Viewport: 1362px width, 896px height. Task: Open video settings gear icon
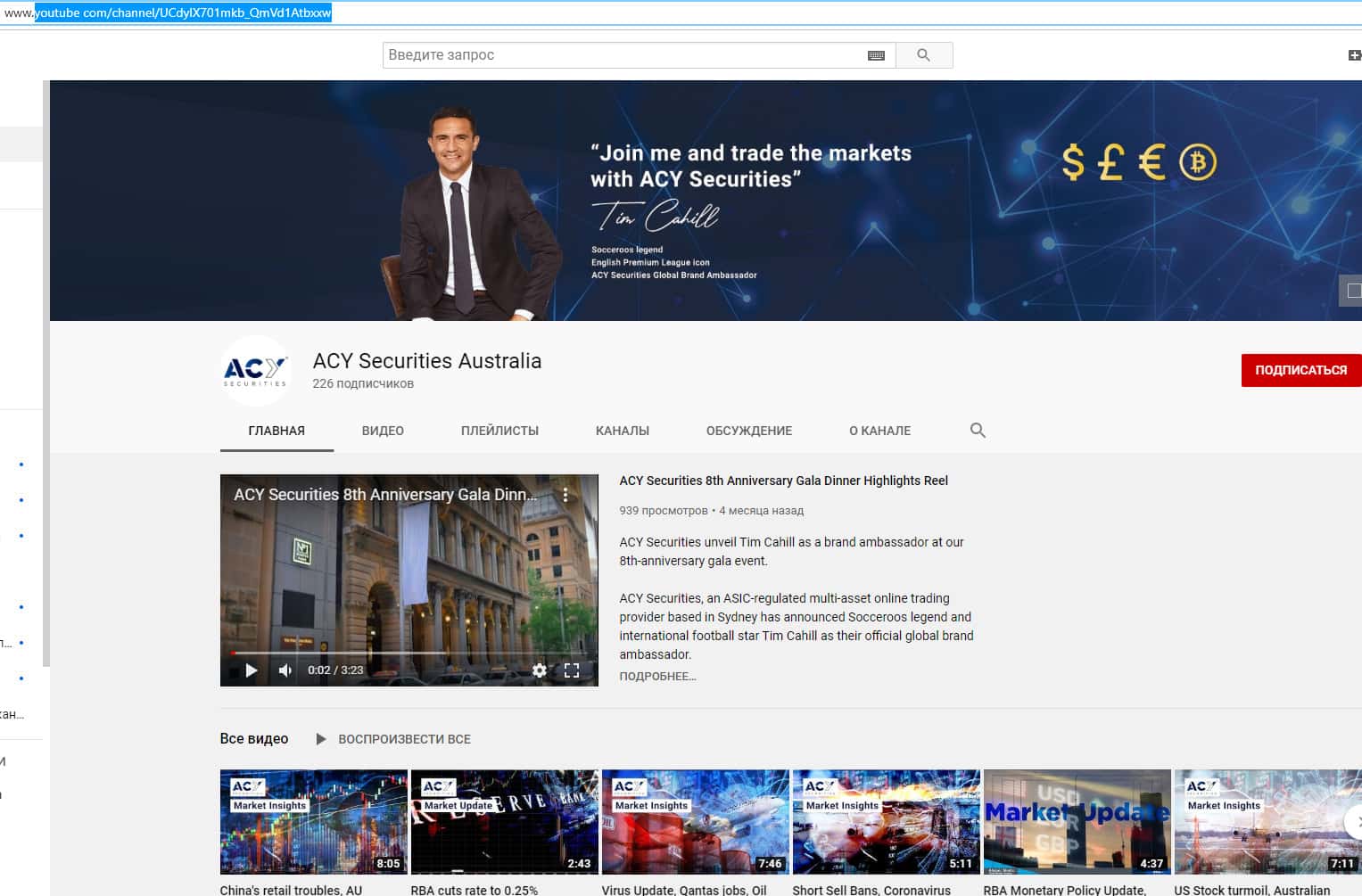pyautogui.click(x=539, y=670)
